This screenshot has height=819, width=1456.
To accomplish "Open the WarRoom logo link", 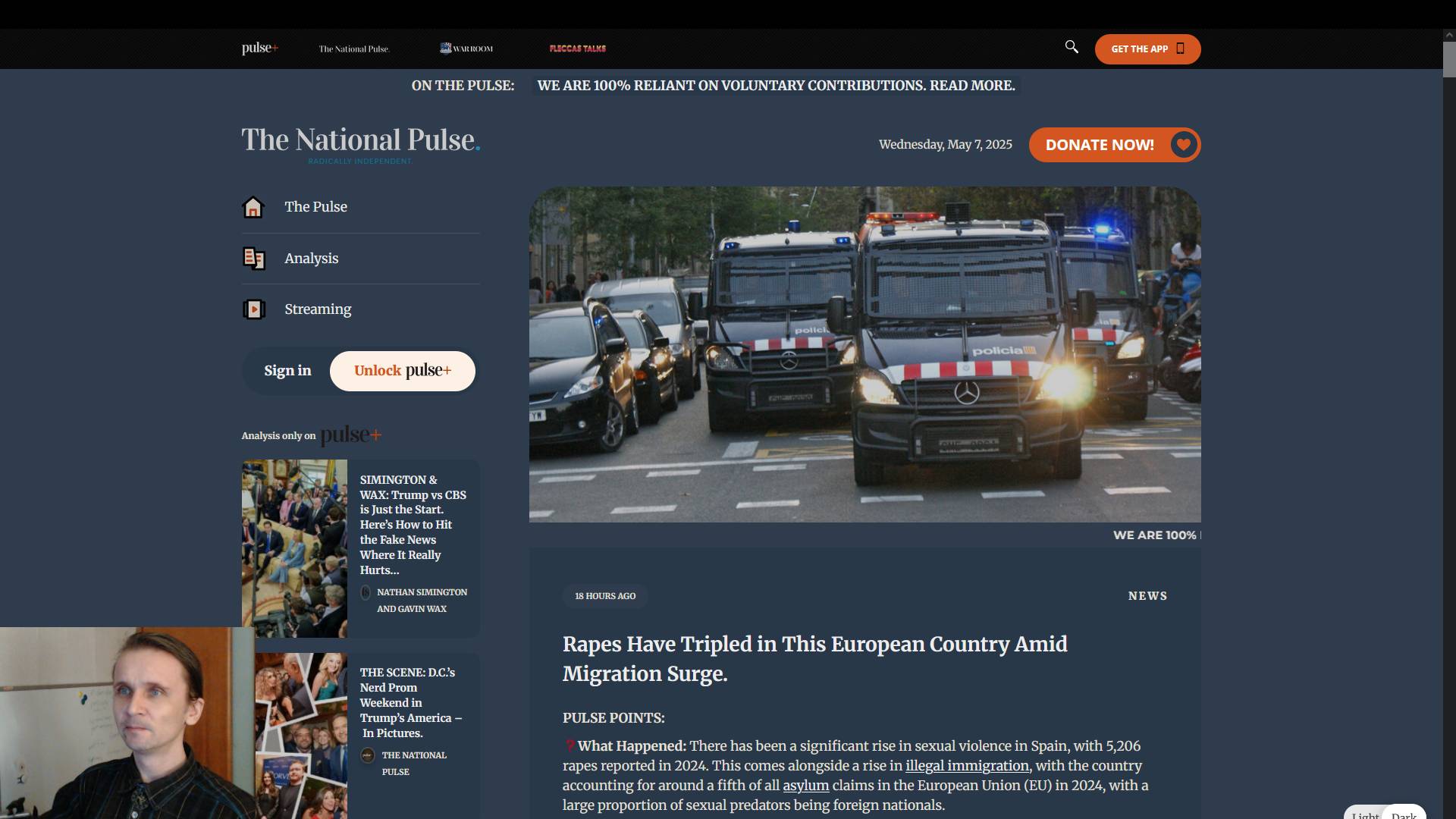I will pos(466,49).
